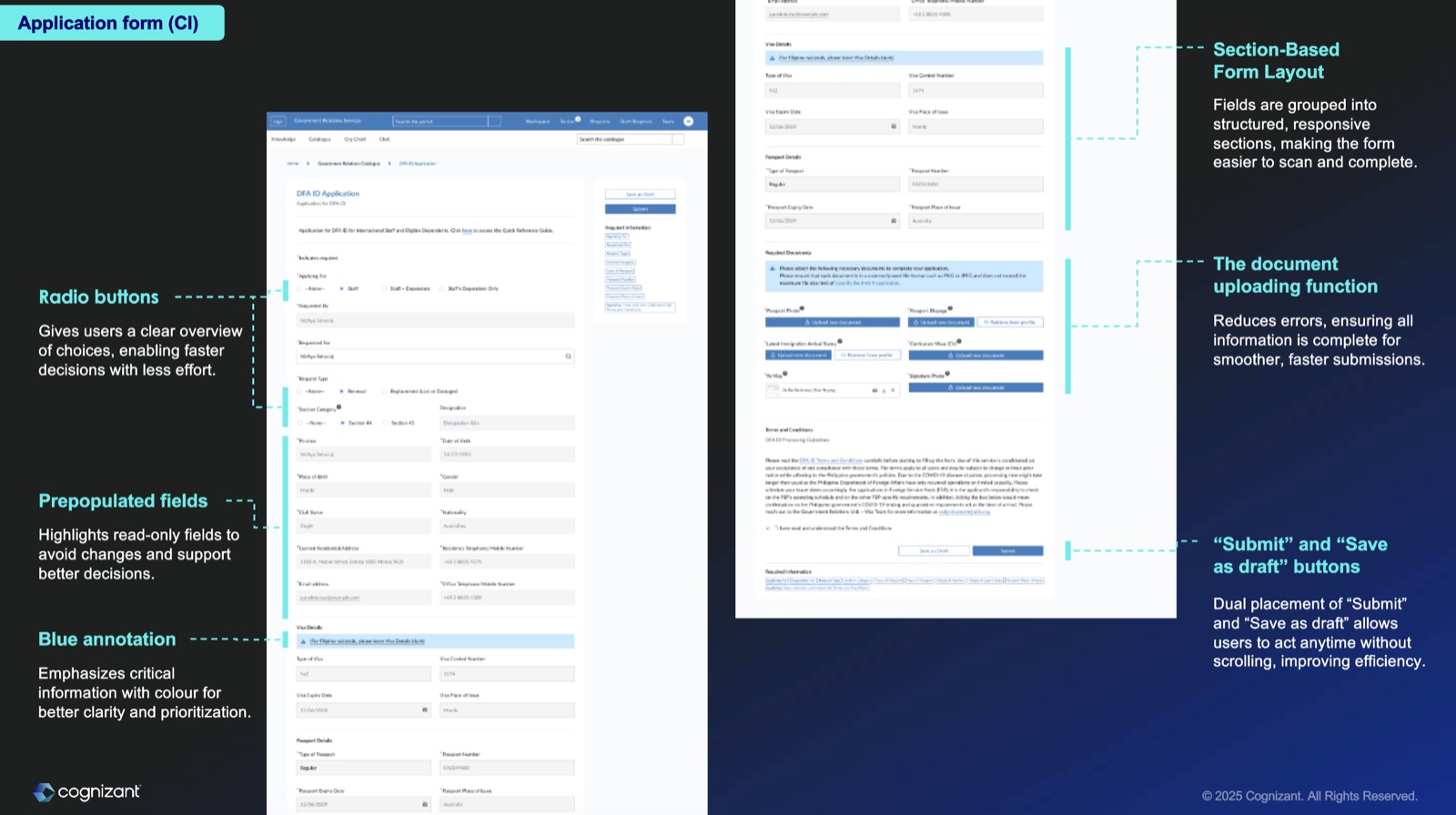Preview uploaded 9e Visa file with eye icon
The width and height of the screenshot is (1456, 815).
875,390
